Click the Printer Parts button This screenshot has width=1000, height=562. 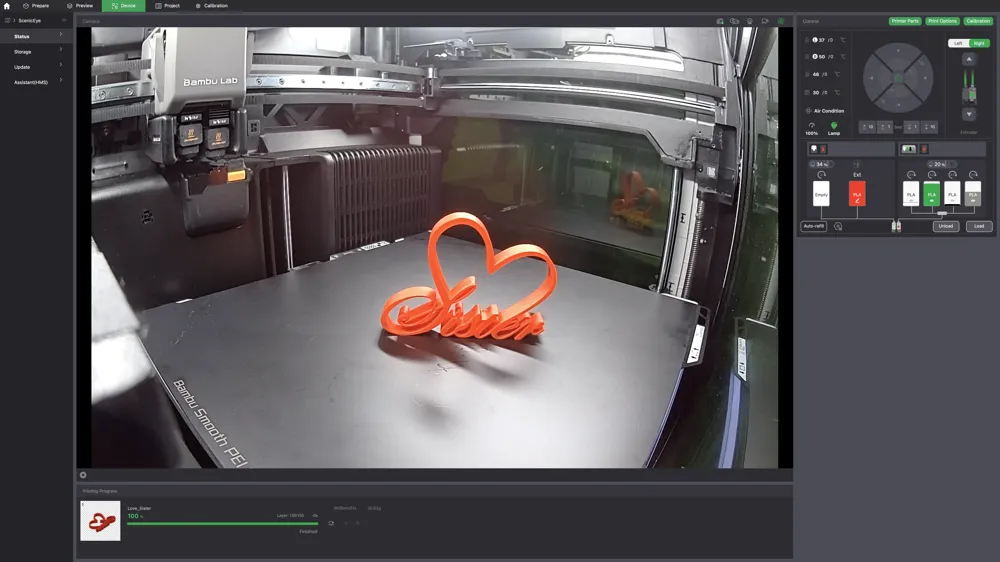click(905, 21)
